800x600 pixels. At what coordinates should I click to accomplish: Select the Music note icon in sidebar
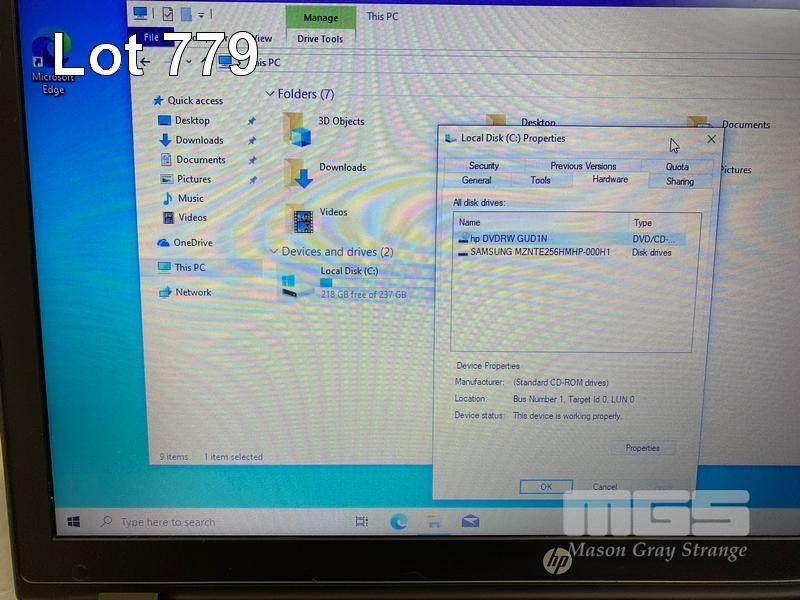point(167,198)
